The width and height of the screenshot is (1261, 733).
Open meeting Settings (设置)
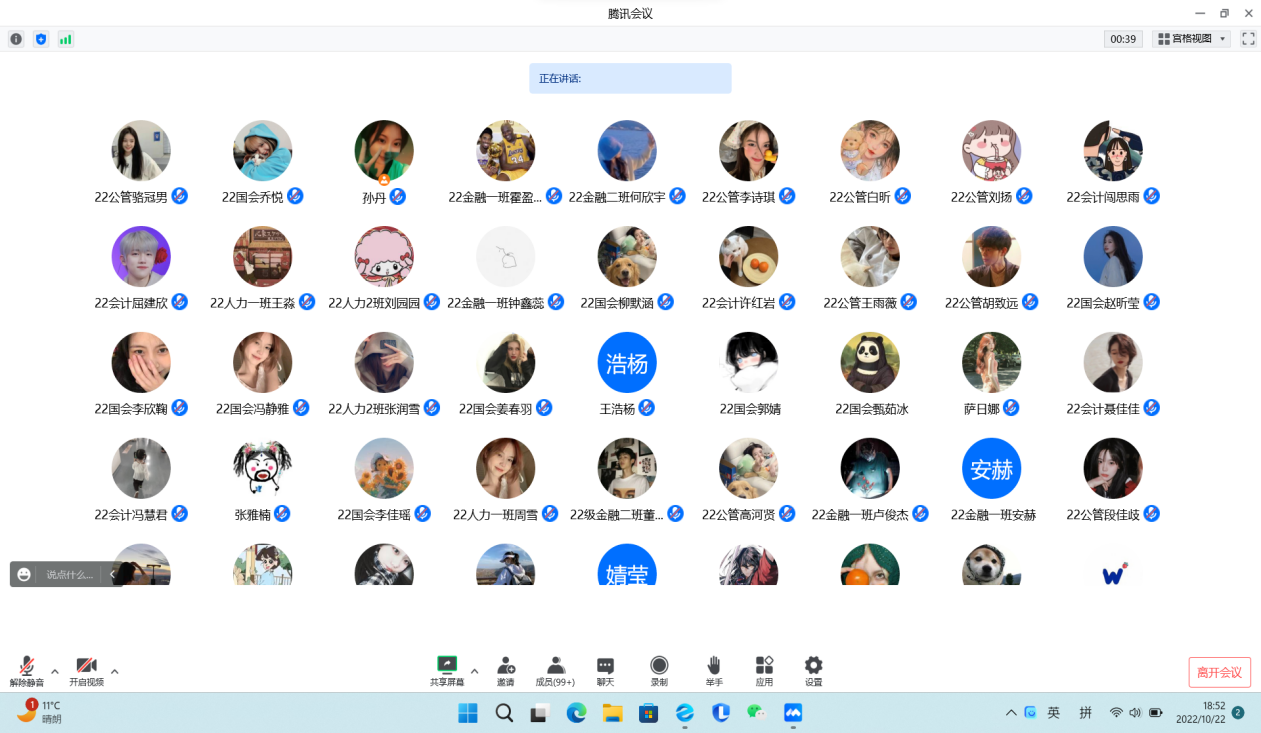(814, 671)
